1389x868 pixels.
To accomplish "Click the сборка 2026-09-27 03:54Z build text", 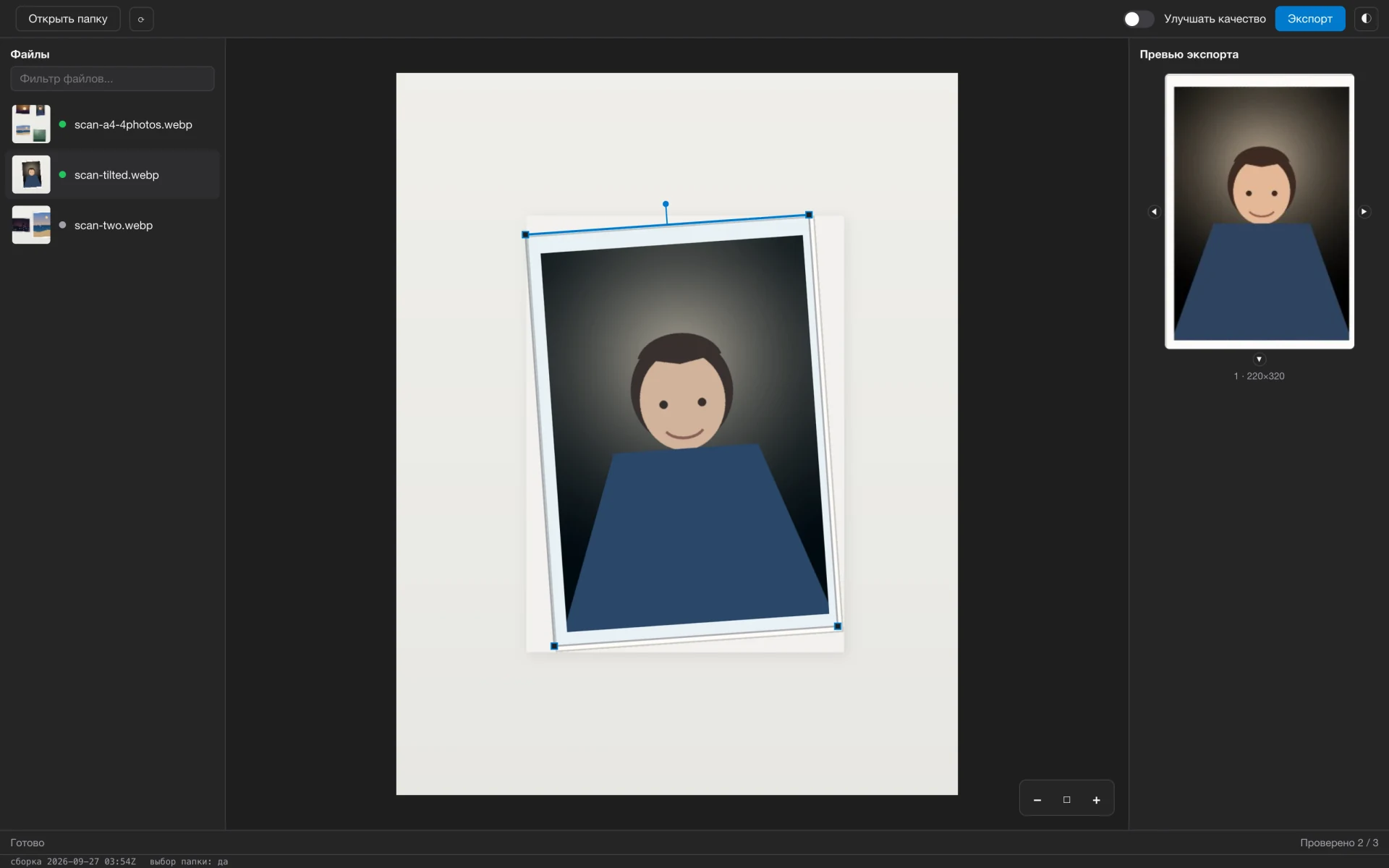I will (x=73, y=861).
